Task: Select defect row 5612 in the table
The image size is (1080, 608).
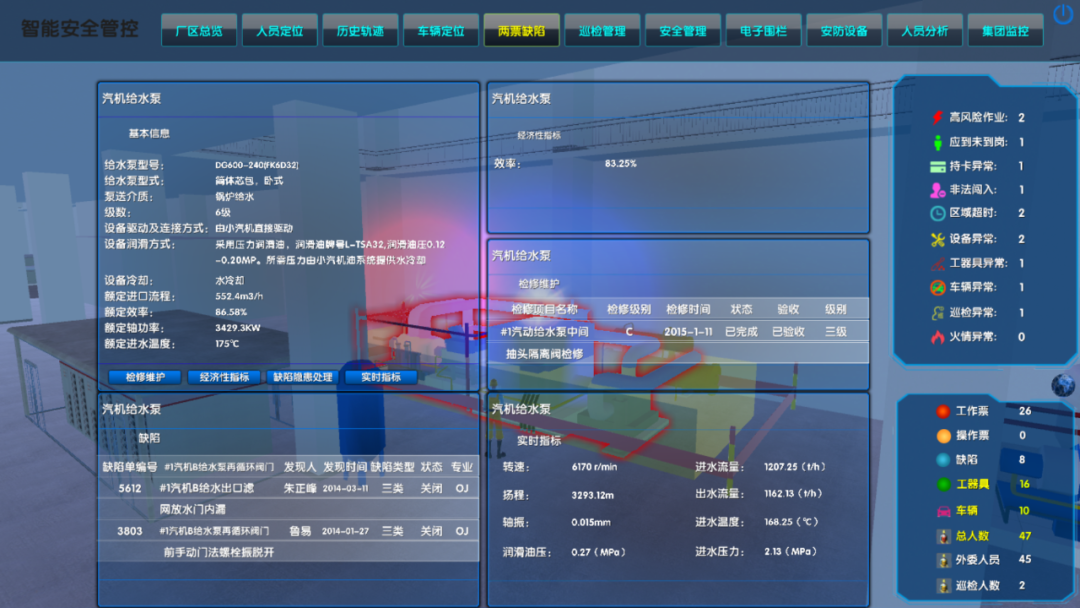Action: [x=288, y=489]
